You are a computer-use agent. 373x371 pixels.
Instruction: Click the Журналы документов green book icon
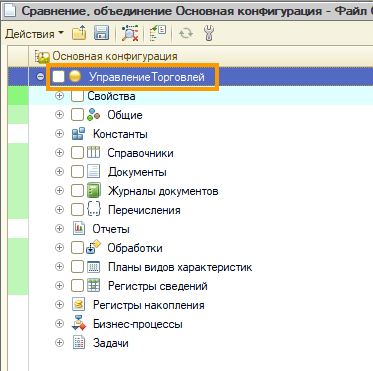tap(94, 191)
